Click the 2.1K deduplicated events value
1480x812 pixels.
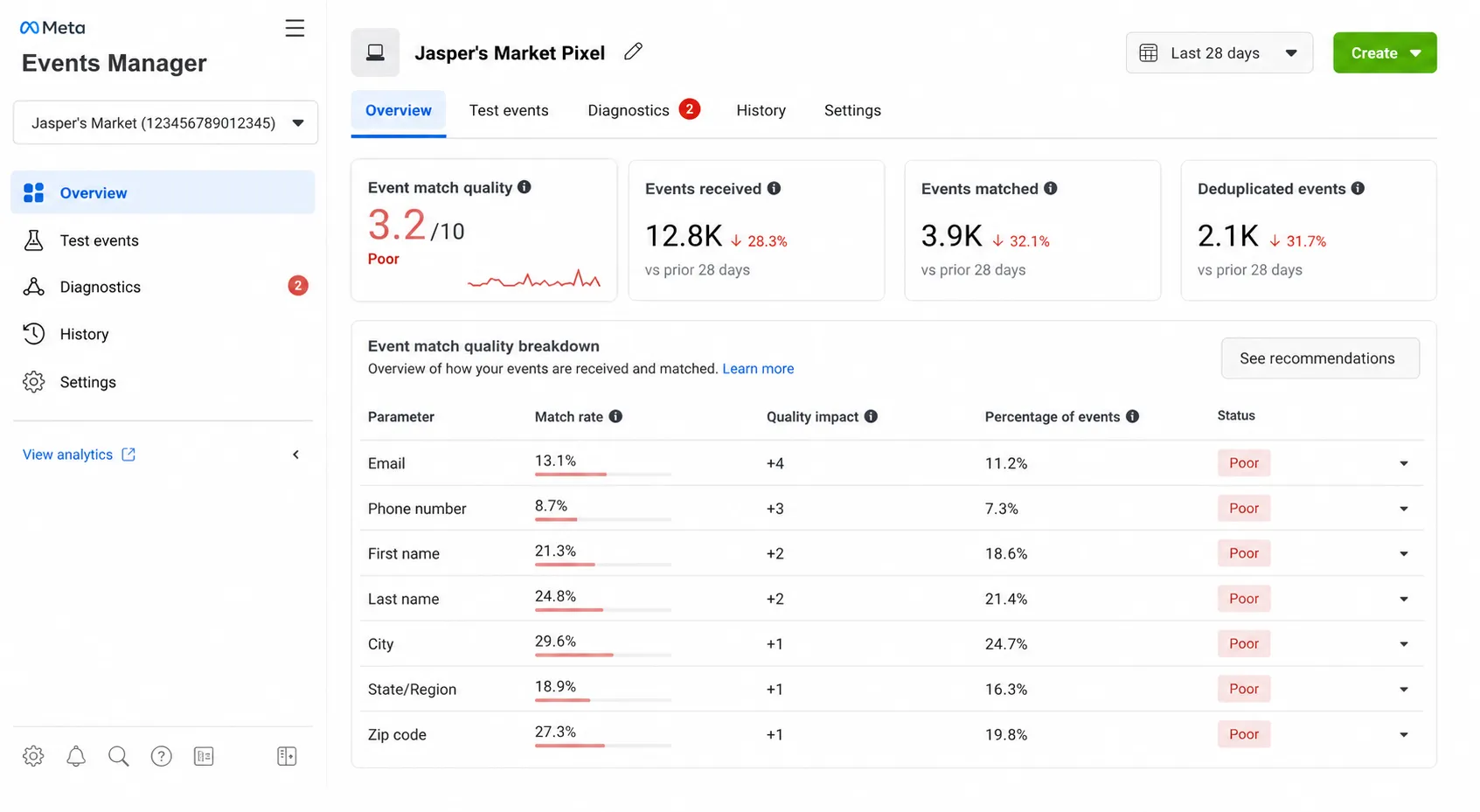(x=1228, y=236)
